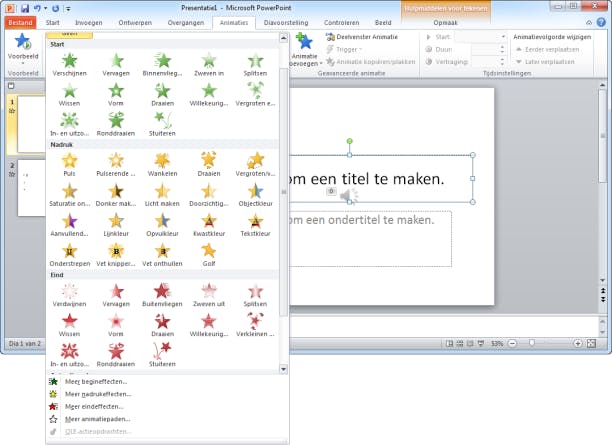Apply the Zweven in entrance effect

coord(209,65)
